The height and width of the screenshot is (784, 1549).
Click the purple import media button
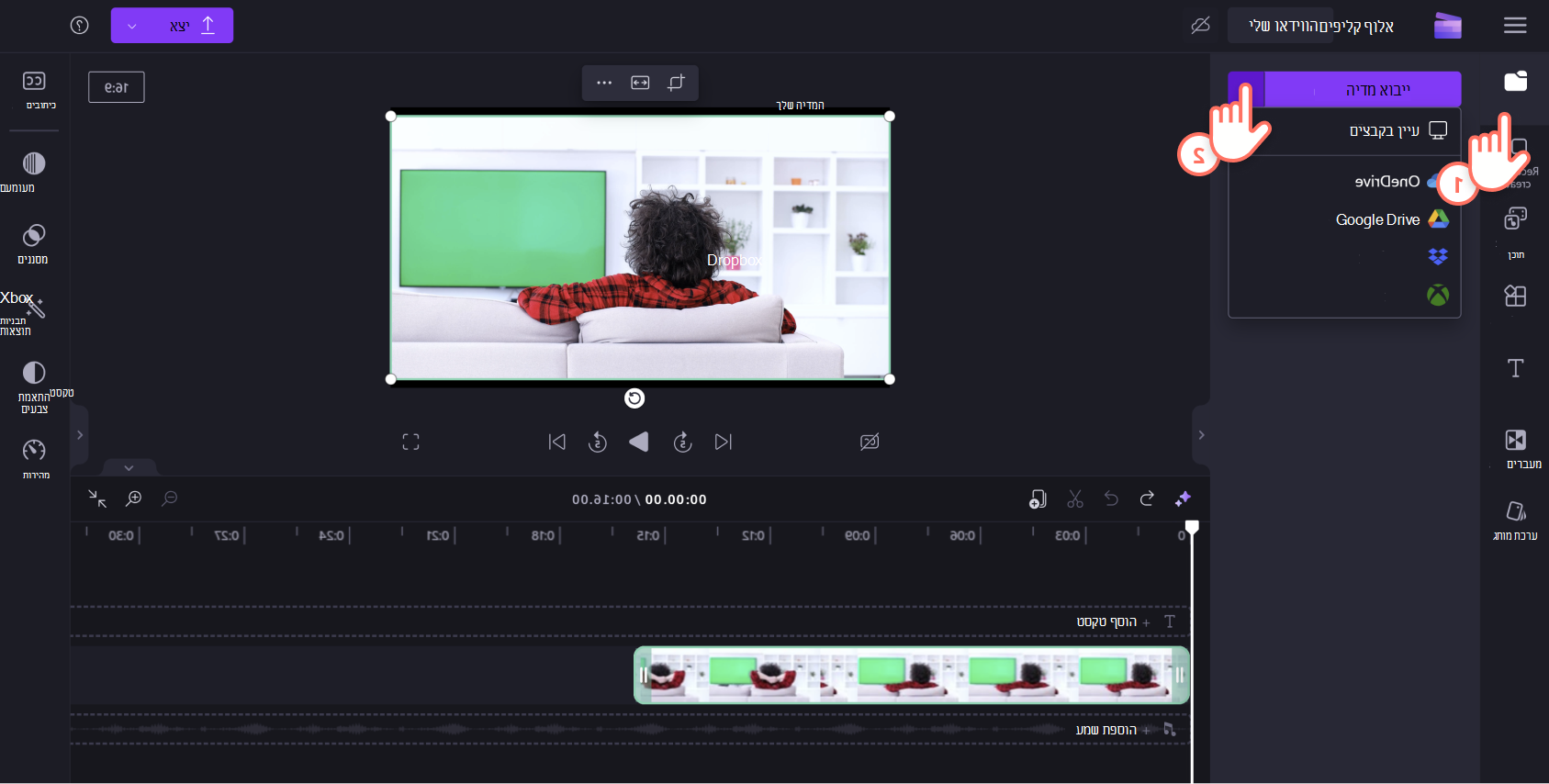tap(1344, 89)
